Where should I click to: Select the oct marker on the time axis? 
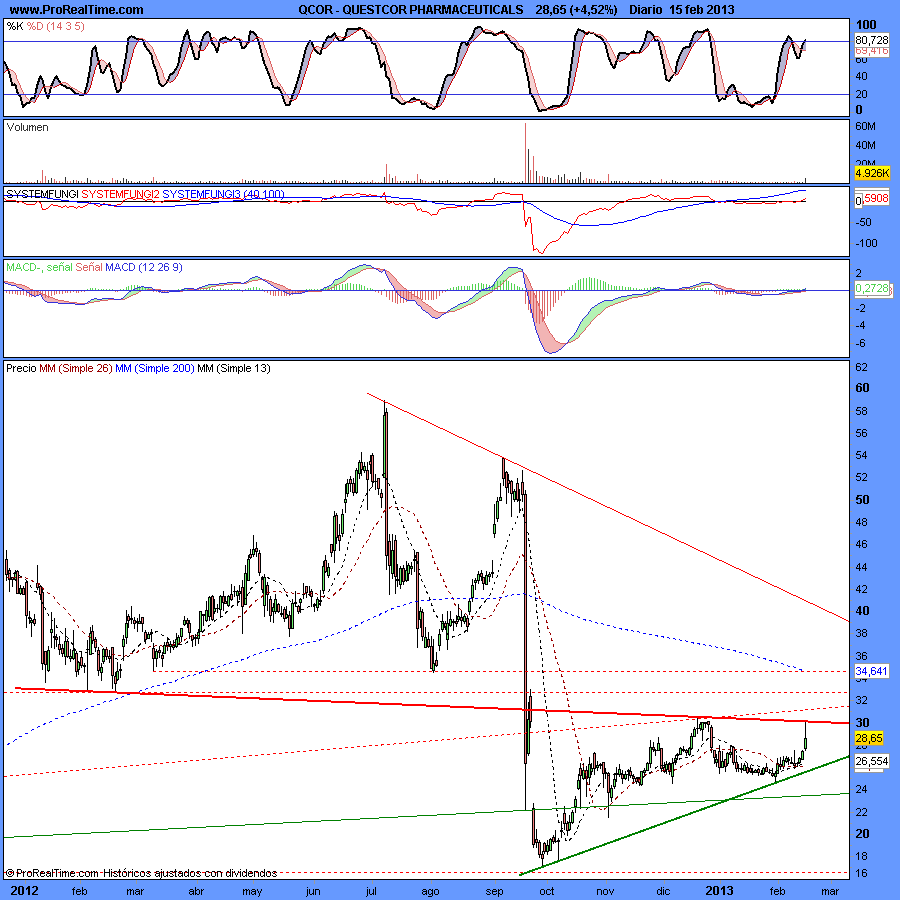tap(547, 888)
